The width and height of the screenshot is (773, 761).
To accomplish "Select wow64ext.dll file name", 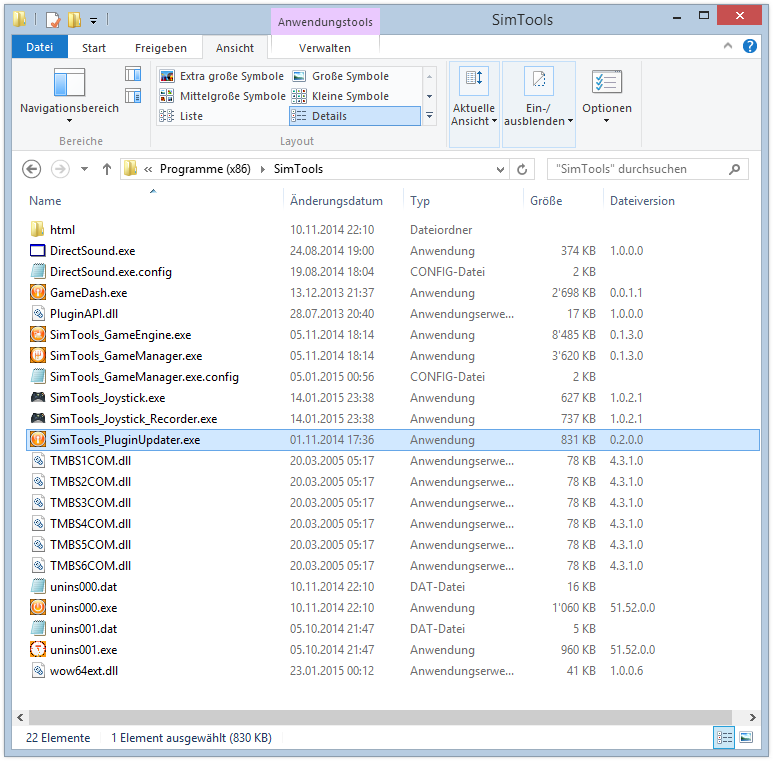I will 84,671.
